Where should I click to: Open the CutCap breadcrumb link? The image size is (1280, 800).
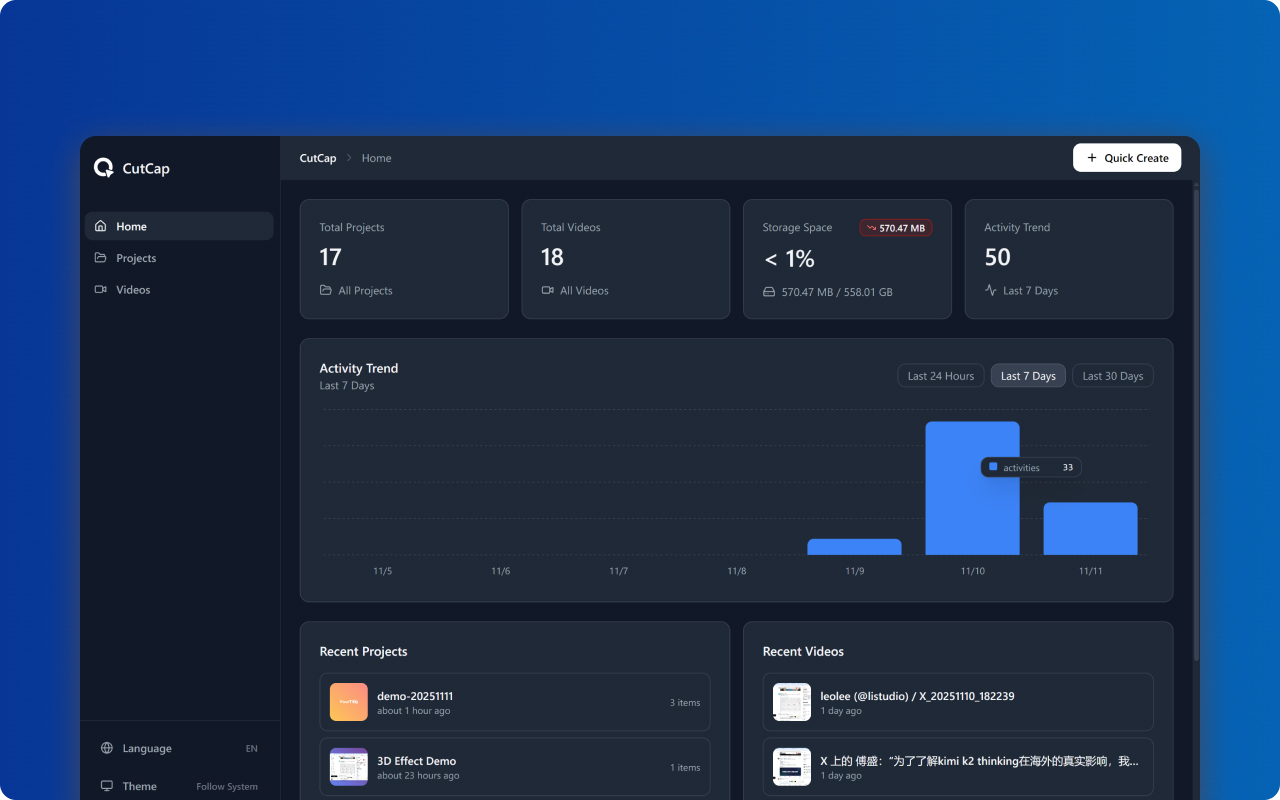pos(317,158)
